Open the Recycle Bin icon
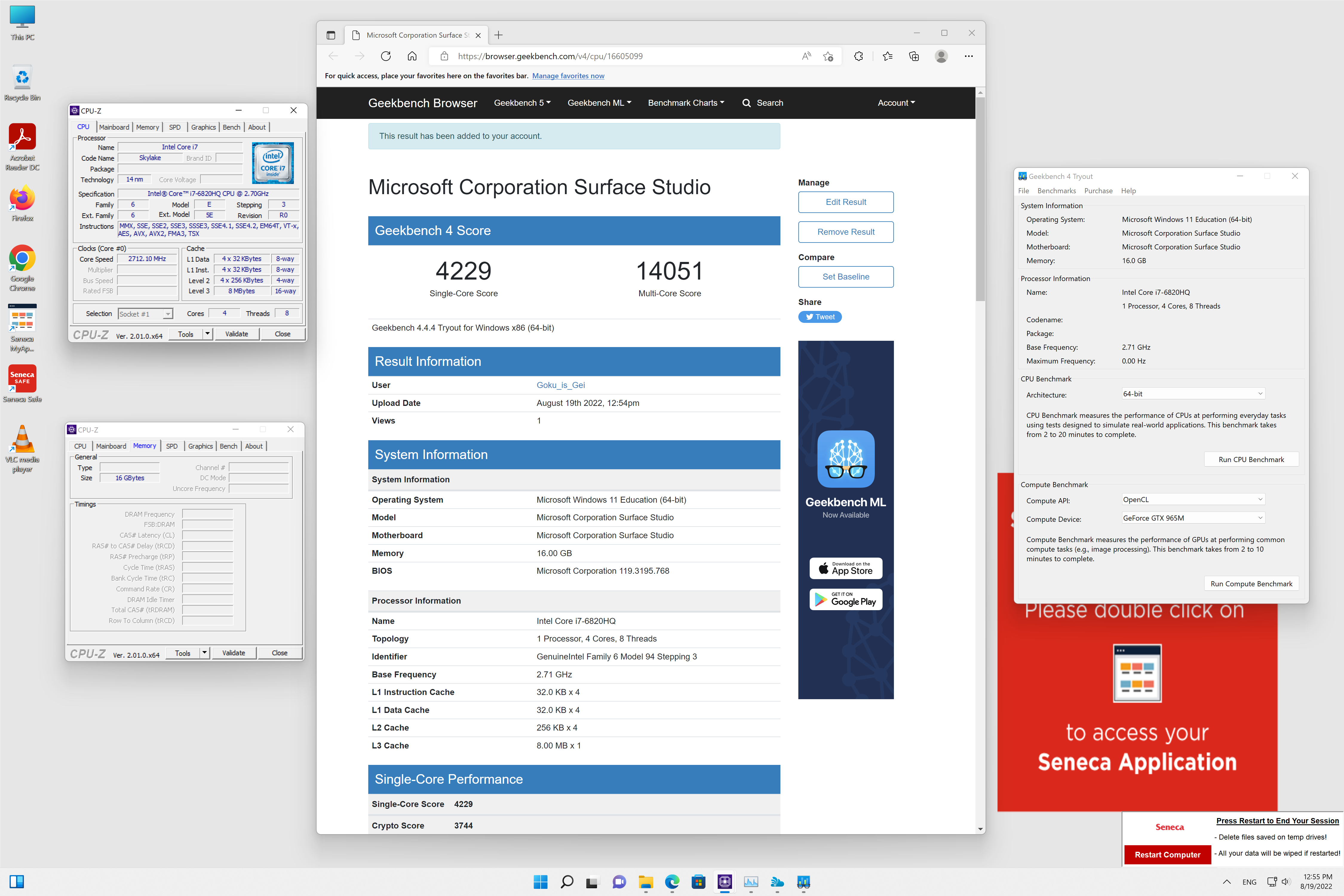 point(22,83)
